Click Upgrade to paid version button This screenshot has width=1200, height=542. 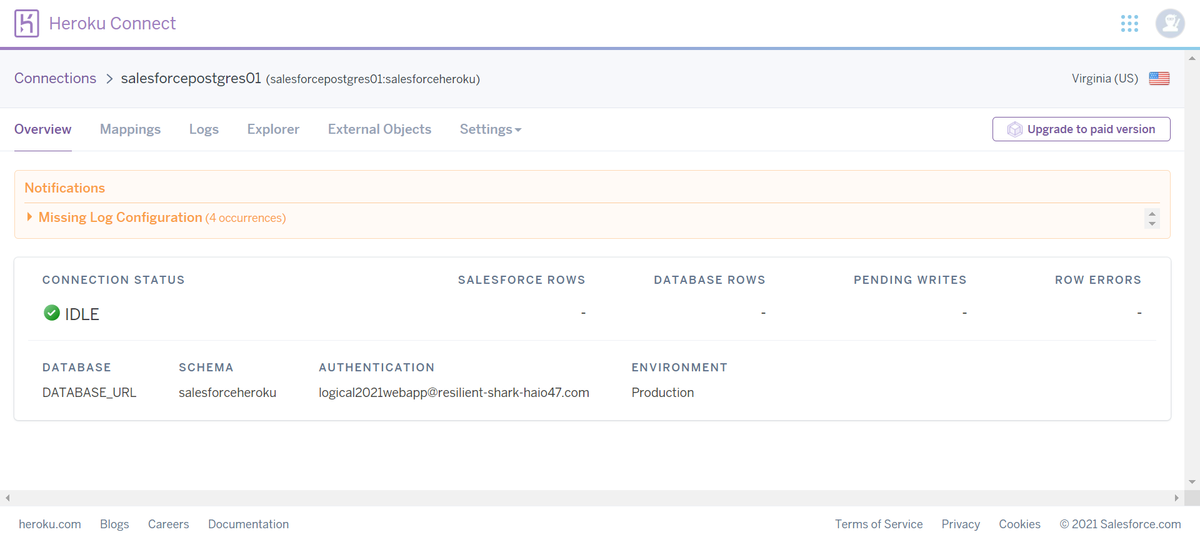pyautogui.click(x=1081, y=129)
